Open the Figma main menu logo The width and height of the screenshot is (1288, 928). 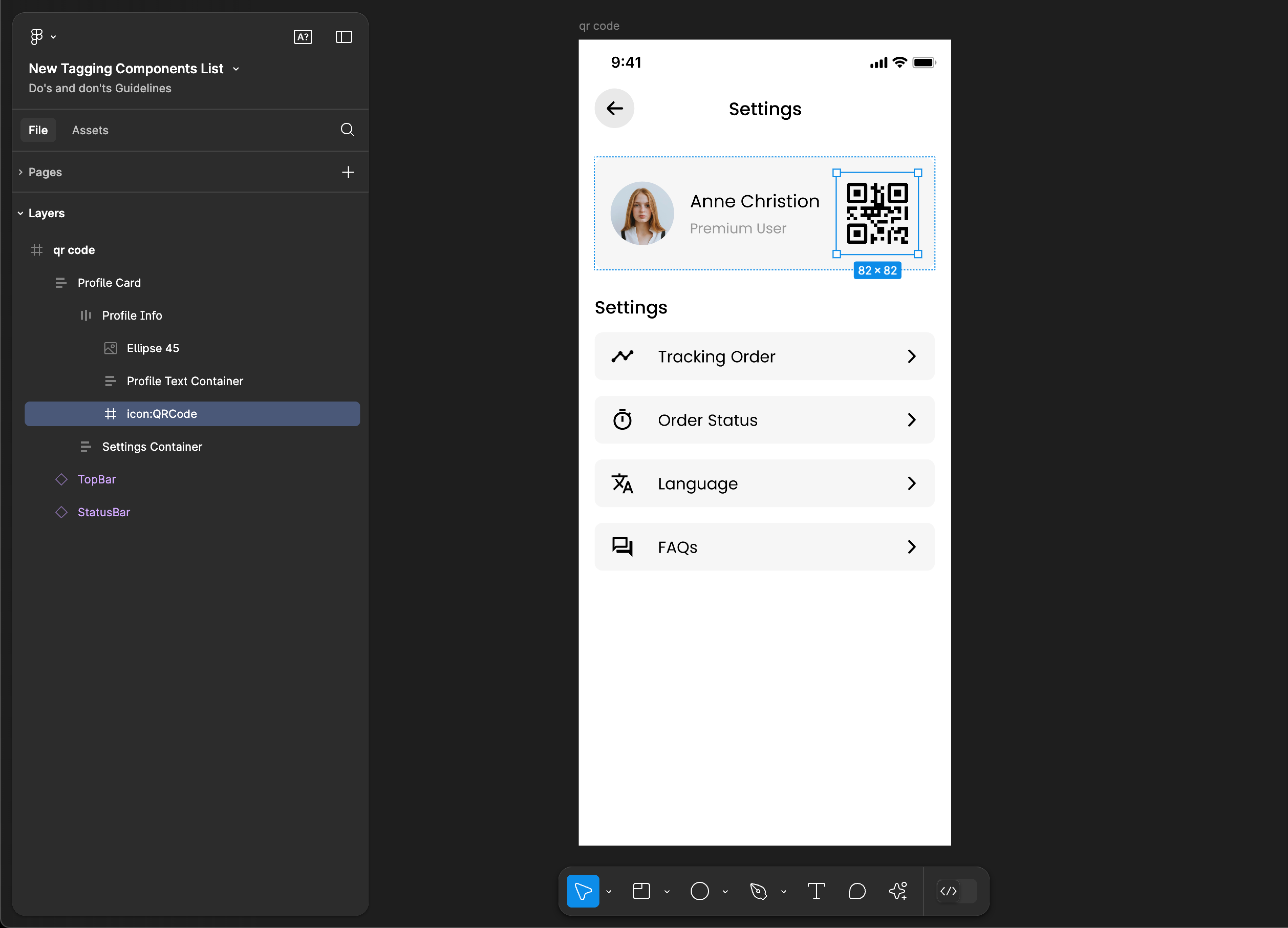[37, 37]
